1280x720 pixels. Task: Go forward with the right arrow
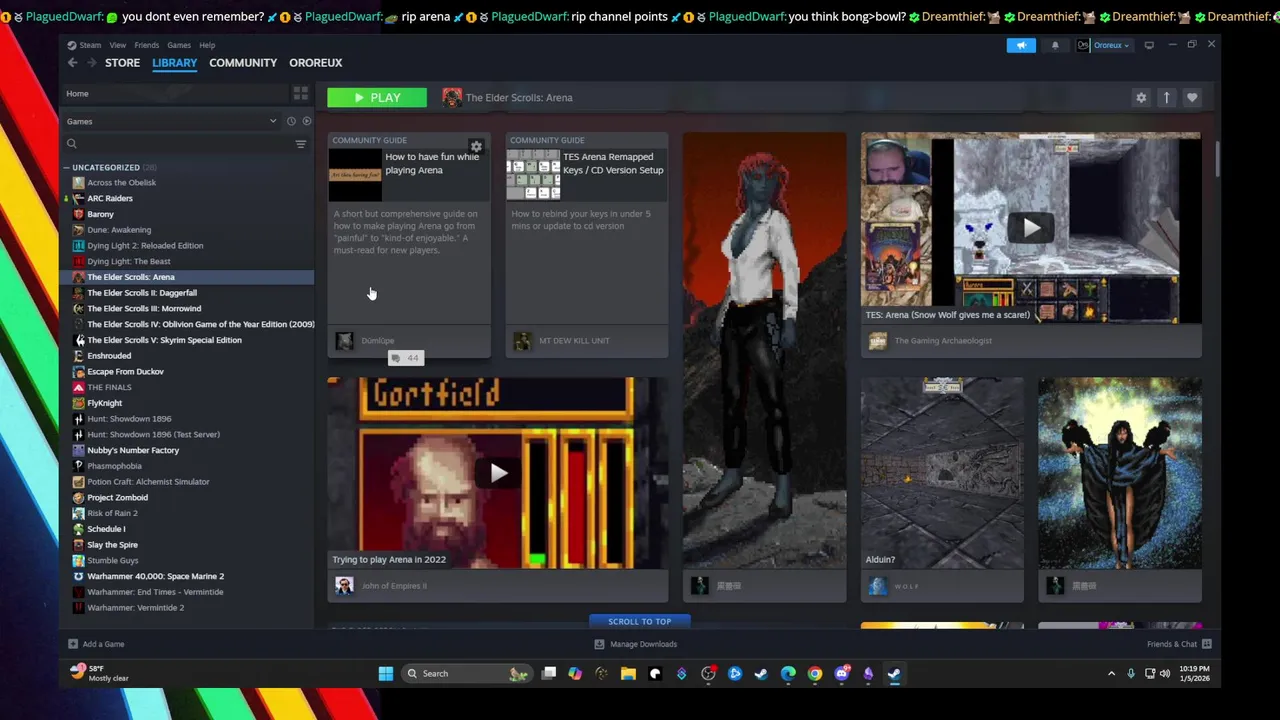(92, 62)
